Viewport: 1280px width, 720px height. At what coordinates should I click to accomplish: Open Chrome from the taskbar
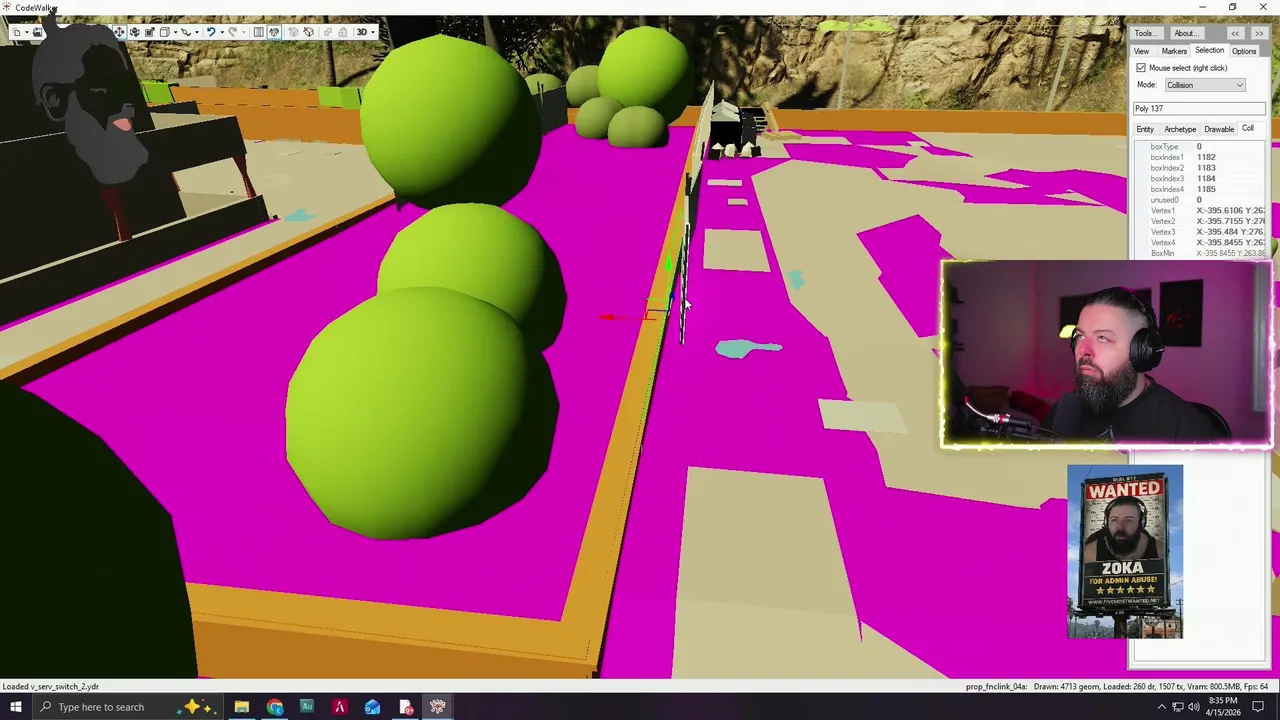[274, 707]
